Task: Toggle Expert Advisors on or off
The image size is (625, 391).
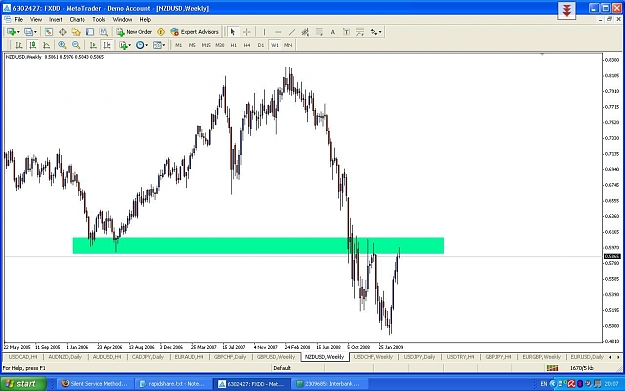Action: point(195,32)
